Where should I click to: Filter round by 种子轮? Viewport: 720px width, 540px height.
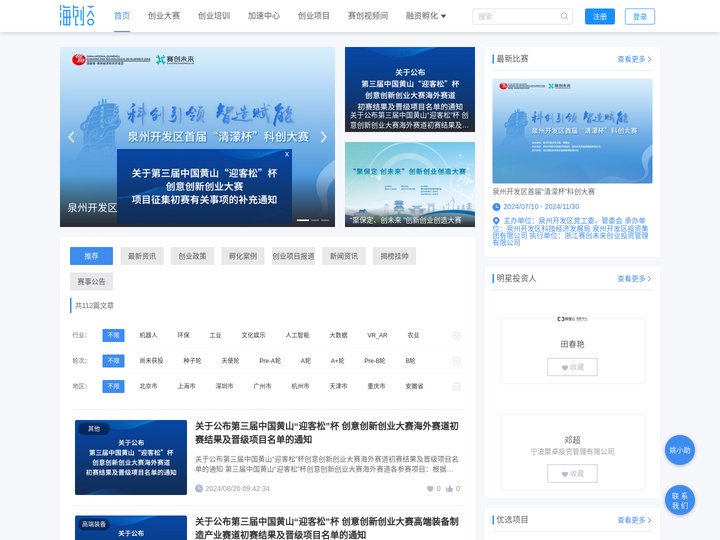(192, 361)
